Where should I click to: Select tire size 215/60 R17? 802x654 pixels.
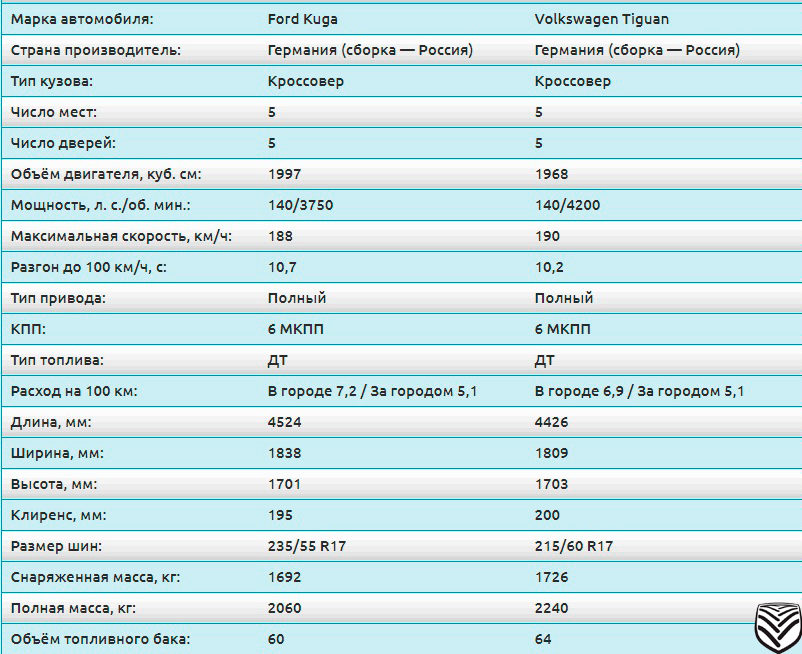(574, 547)
